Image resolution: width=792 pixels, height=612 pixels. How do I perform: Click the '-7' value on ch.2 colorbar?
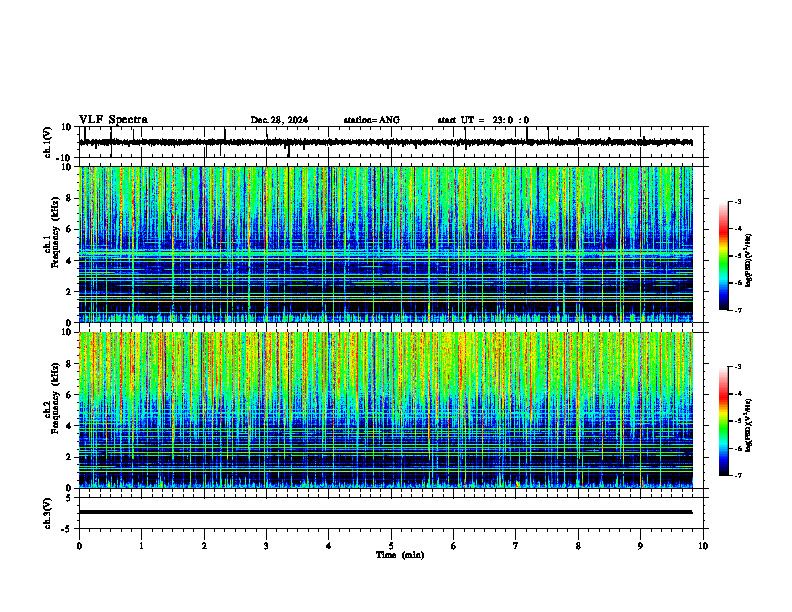pos(738,476)
